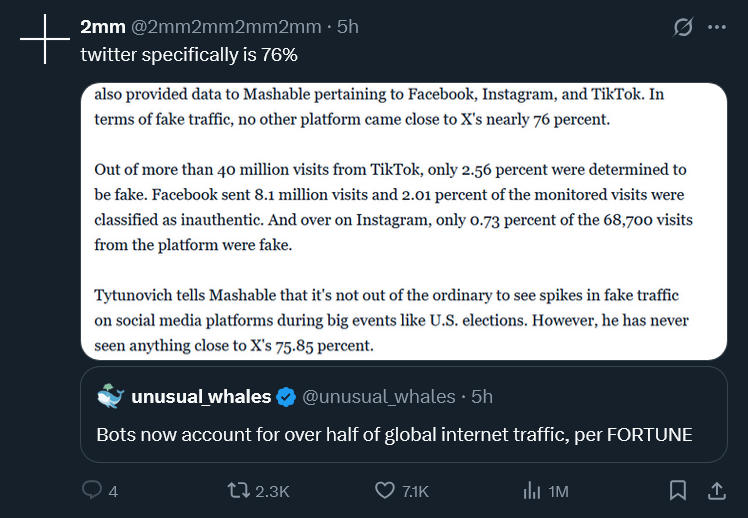This screenshot has width=748, height=518.
Task: Open the unusual_whales display name
Action: click(x=201, y=397)
